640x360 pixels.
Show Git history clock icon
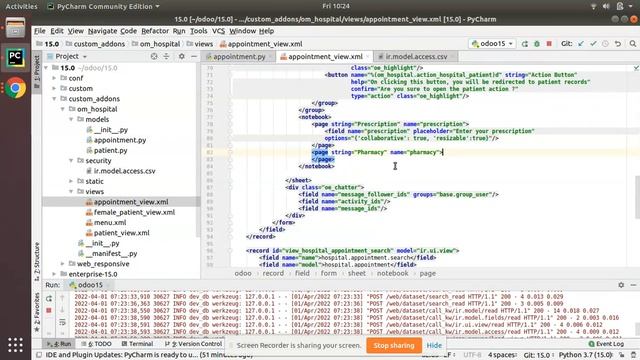pos(605,44)
